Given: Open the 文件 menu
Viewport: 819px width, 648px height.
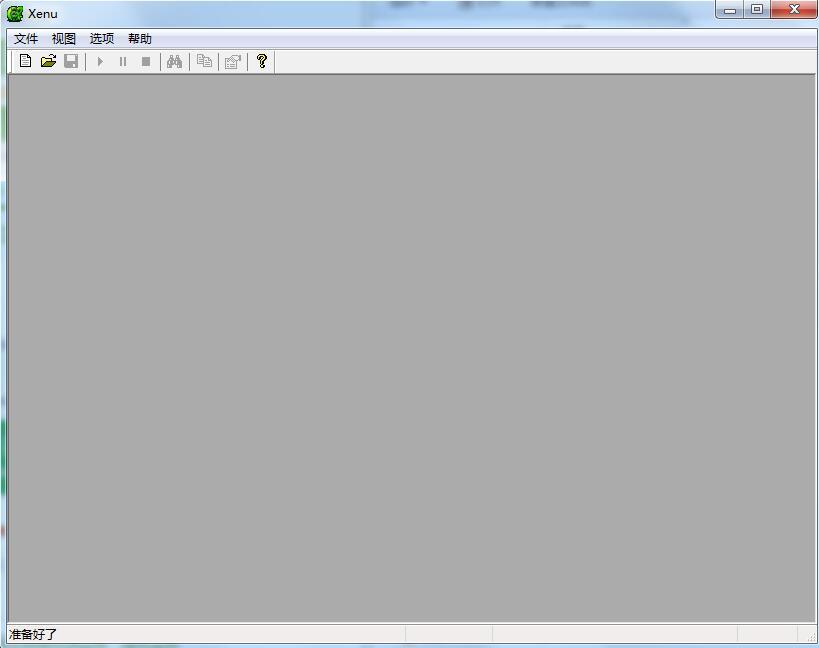Looking at the screenshot, I should point(26,39).
